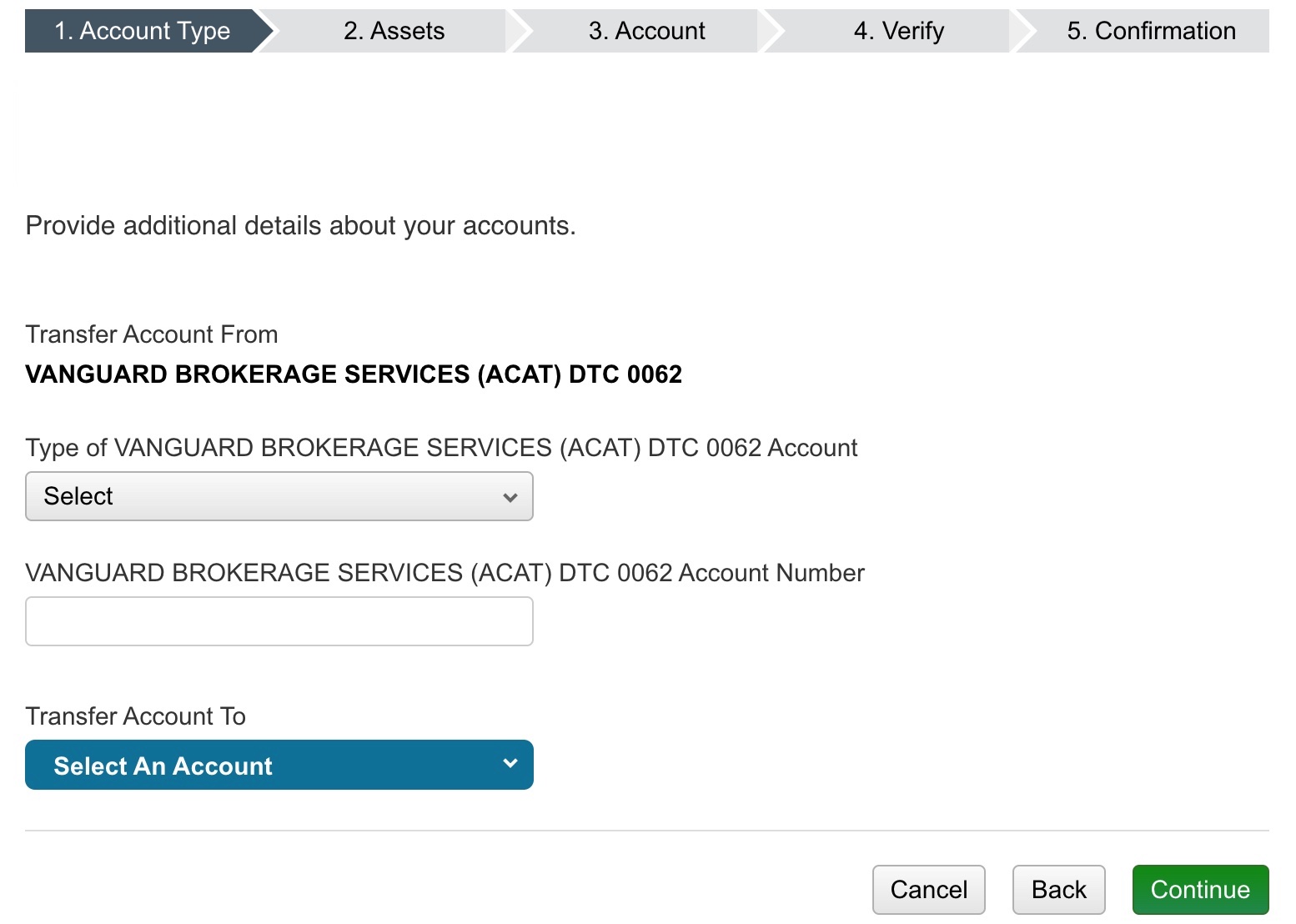The height and width of the screenshot is (924, 1296).
Task: Open the Vanguard account type Select dropdown
Action: [x=279, y=496]
